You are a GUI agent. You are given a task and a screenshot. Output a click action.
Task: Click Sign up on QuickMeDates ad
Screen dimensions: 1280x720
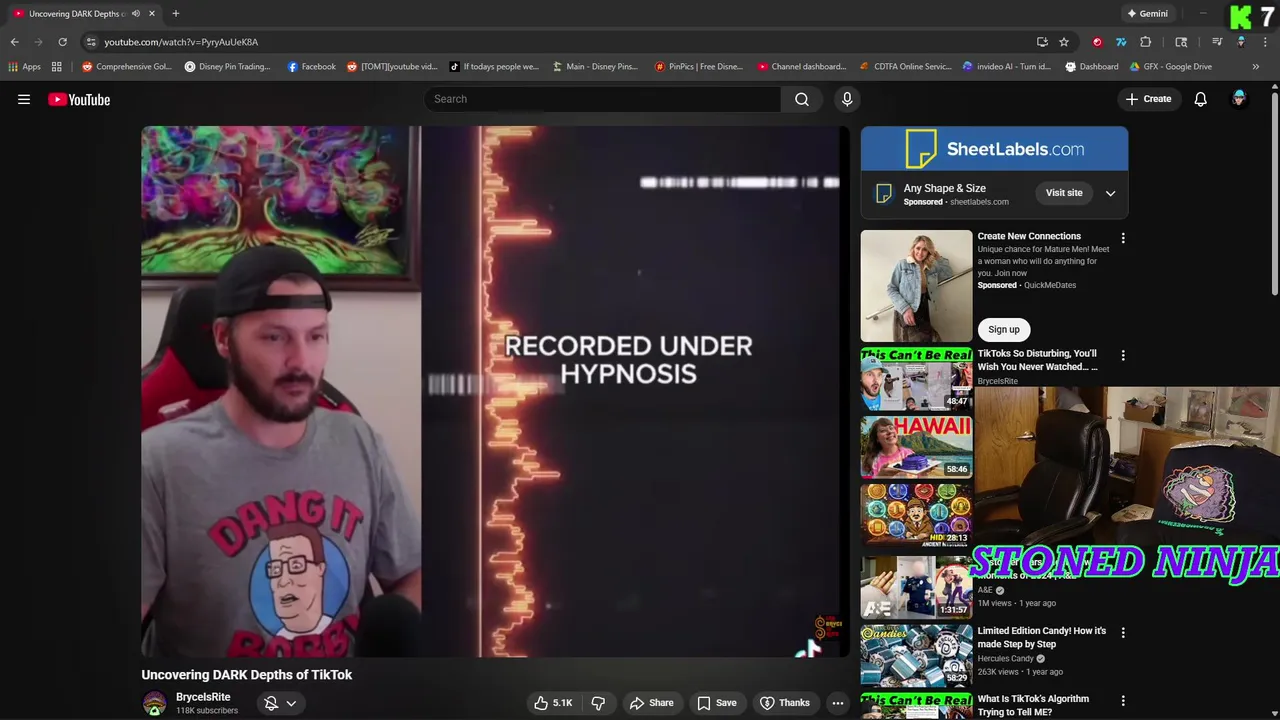click(1004, 330)
